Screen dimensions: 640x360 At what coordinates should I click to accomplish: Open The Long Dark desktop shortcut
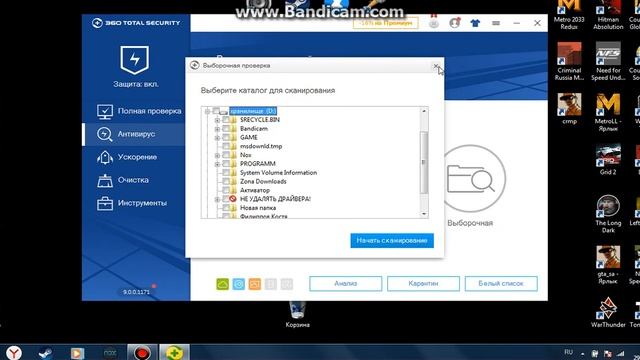[608, 214]
